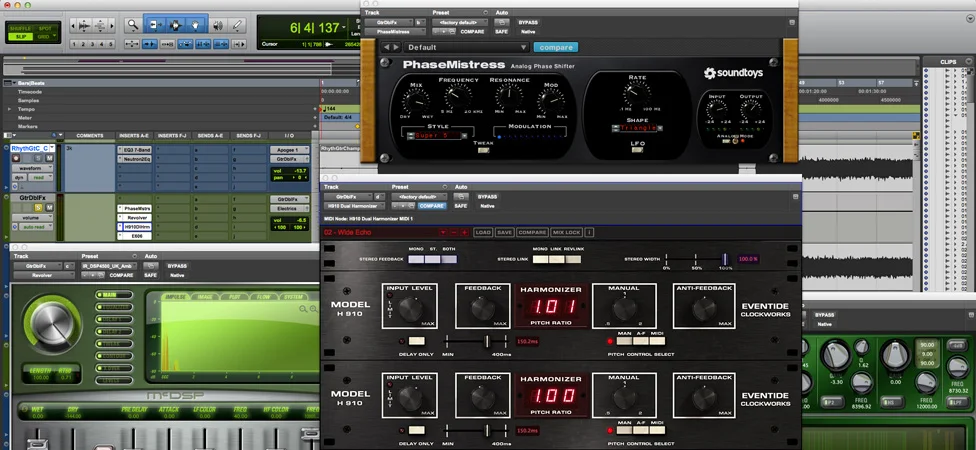Click the H910 SAVE button

pyautogui.click(x=504, y=232)
